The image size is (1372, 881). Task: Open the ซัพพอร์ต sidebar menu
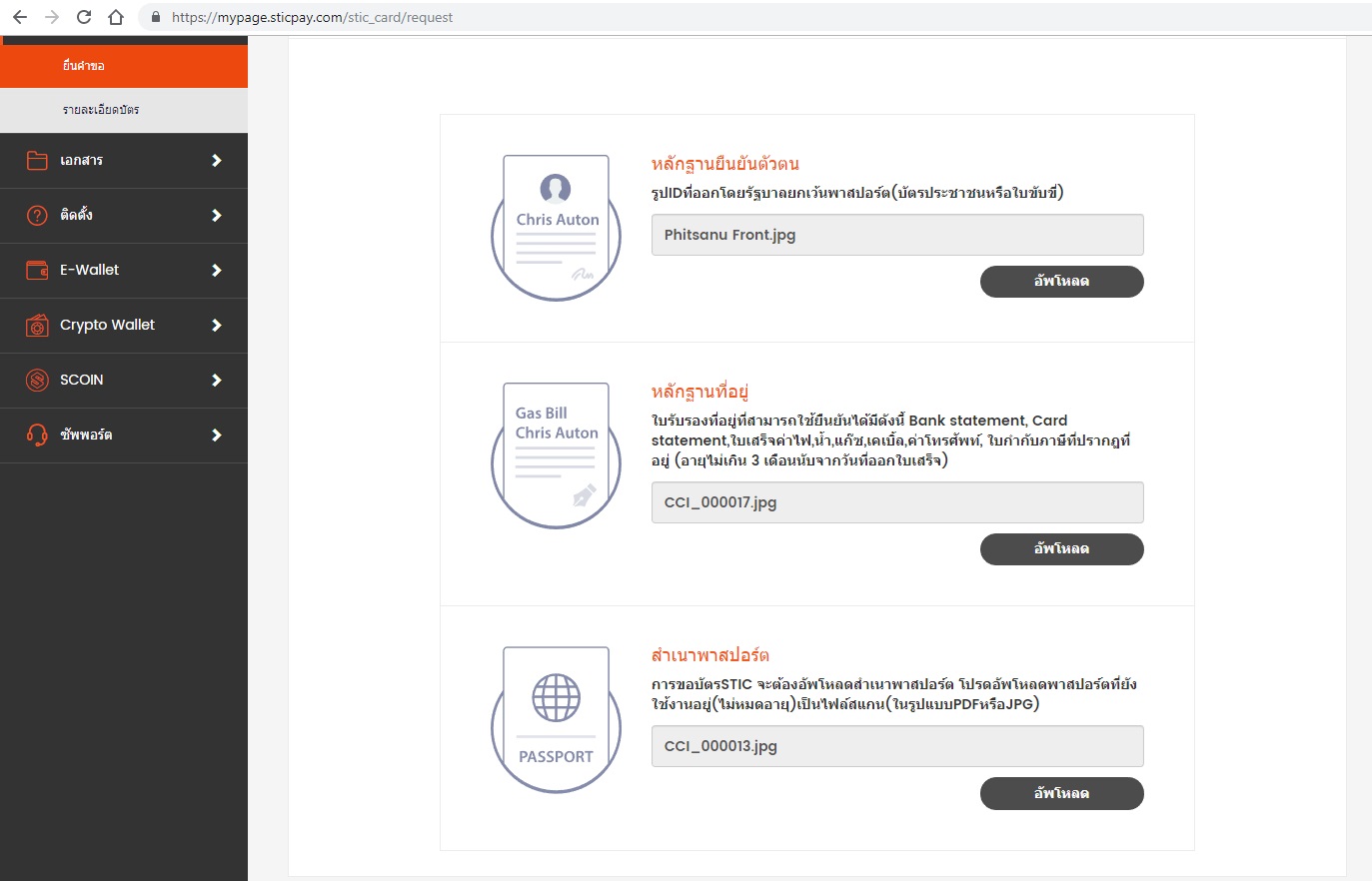(124, 436)
